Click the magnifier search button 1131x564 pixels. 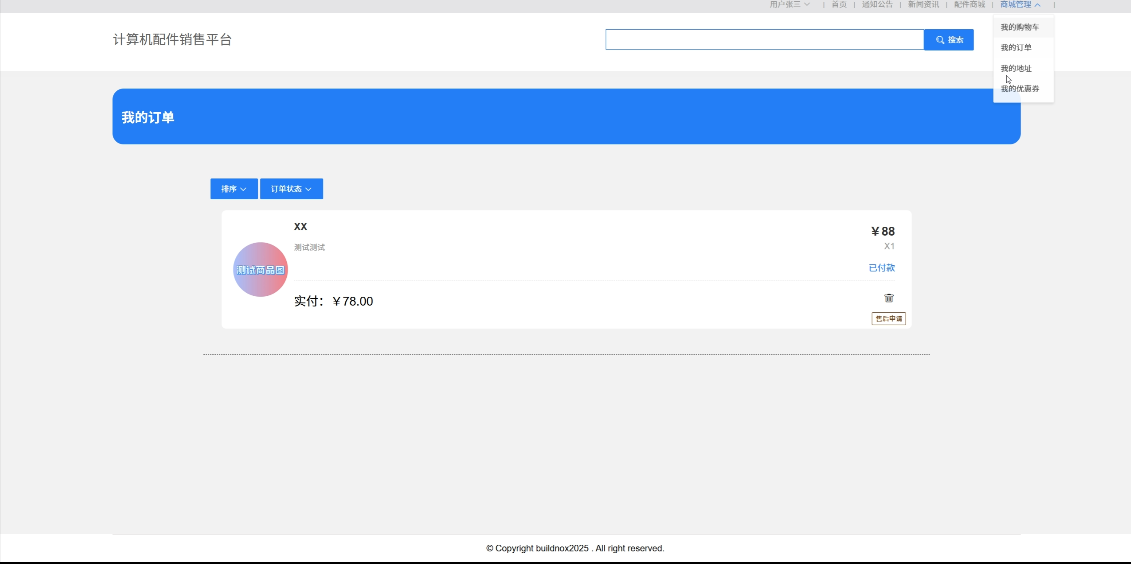(x=948, y=40)
